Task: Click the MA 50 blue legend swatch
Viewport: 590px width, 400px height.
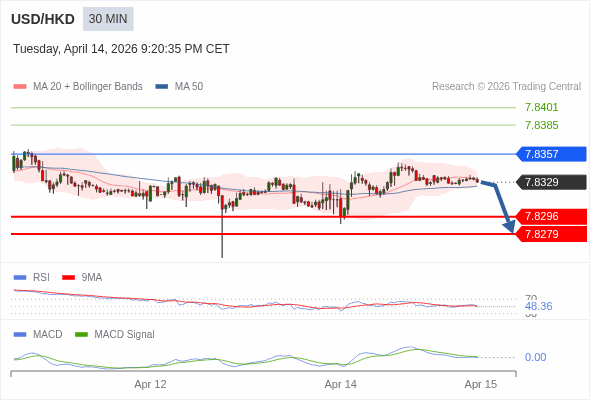Action: pyautogui.click(x=162, y=87)
